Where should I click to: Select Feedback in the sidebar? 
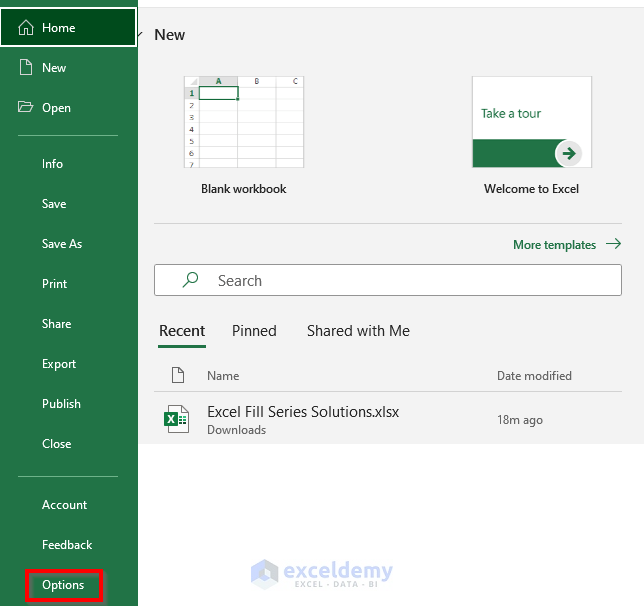[67, 544]
